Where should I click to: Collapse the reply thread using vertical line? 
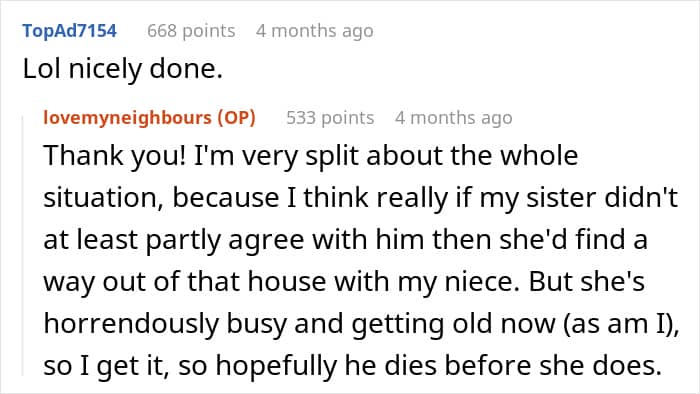(23, 245)
